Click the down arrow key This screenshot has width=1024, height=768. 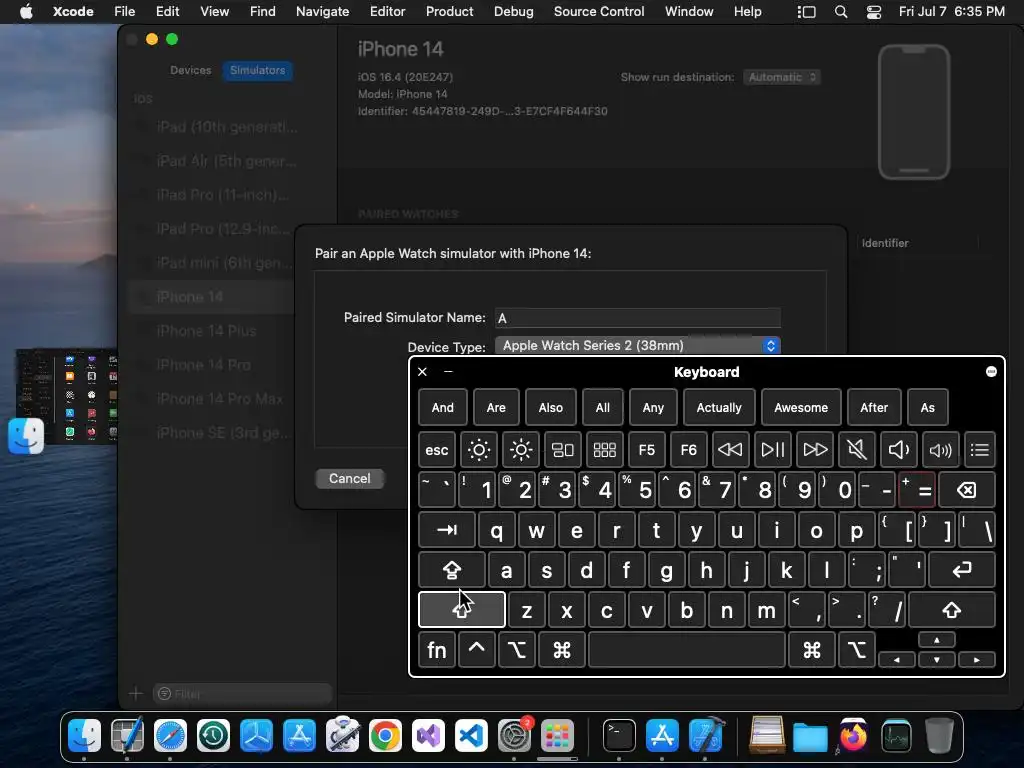(936, 660)
